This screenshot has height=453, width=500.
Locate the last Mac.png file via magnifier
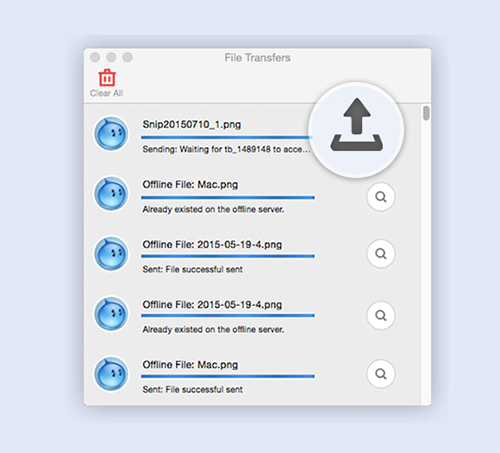(x=381, y=374)
